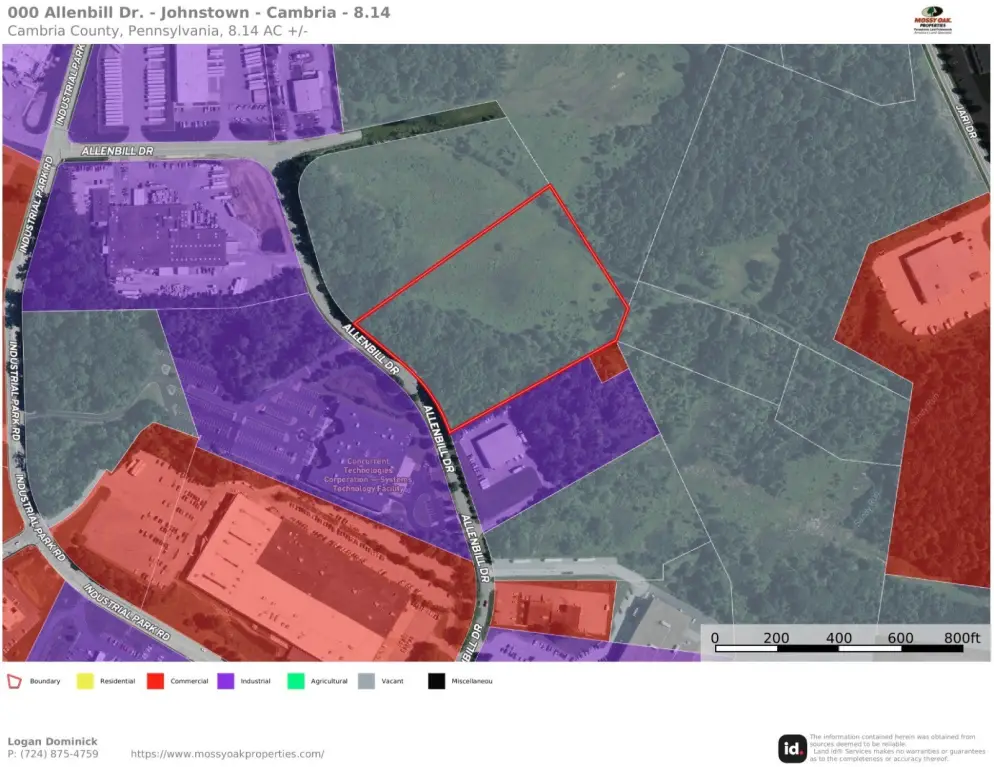Click the Land id disclaimer text
The width and height of the screenshot is (994, 767).
pyautogui.click(x=897, y=748)
